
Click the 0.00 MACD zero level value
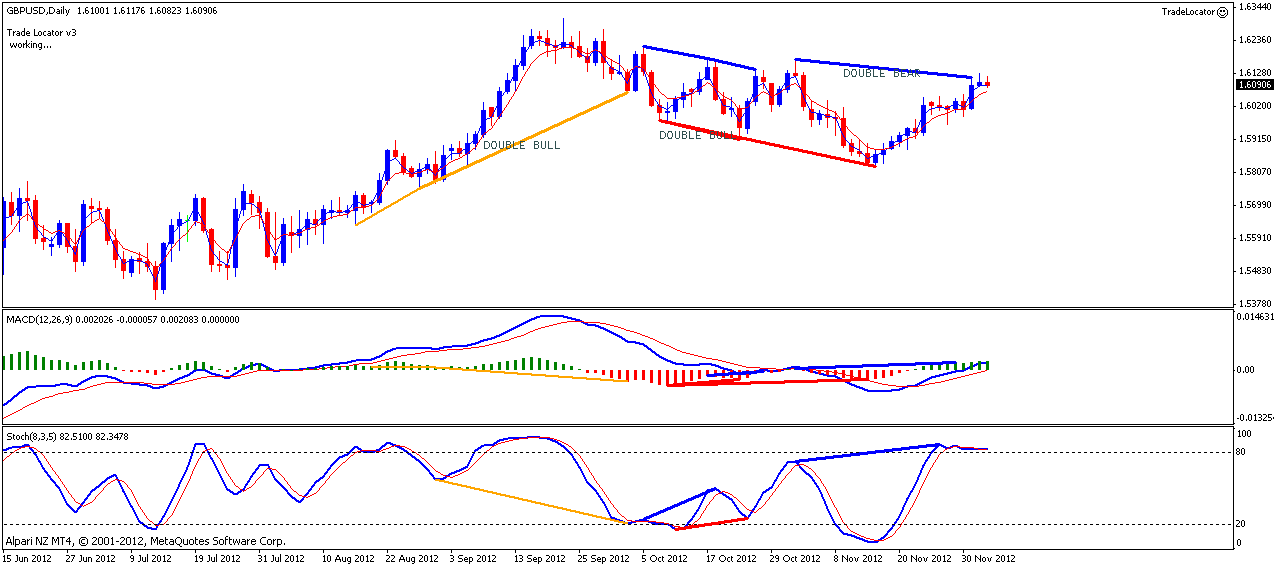(x=1247, y=369)
